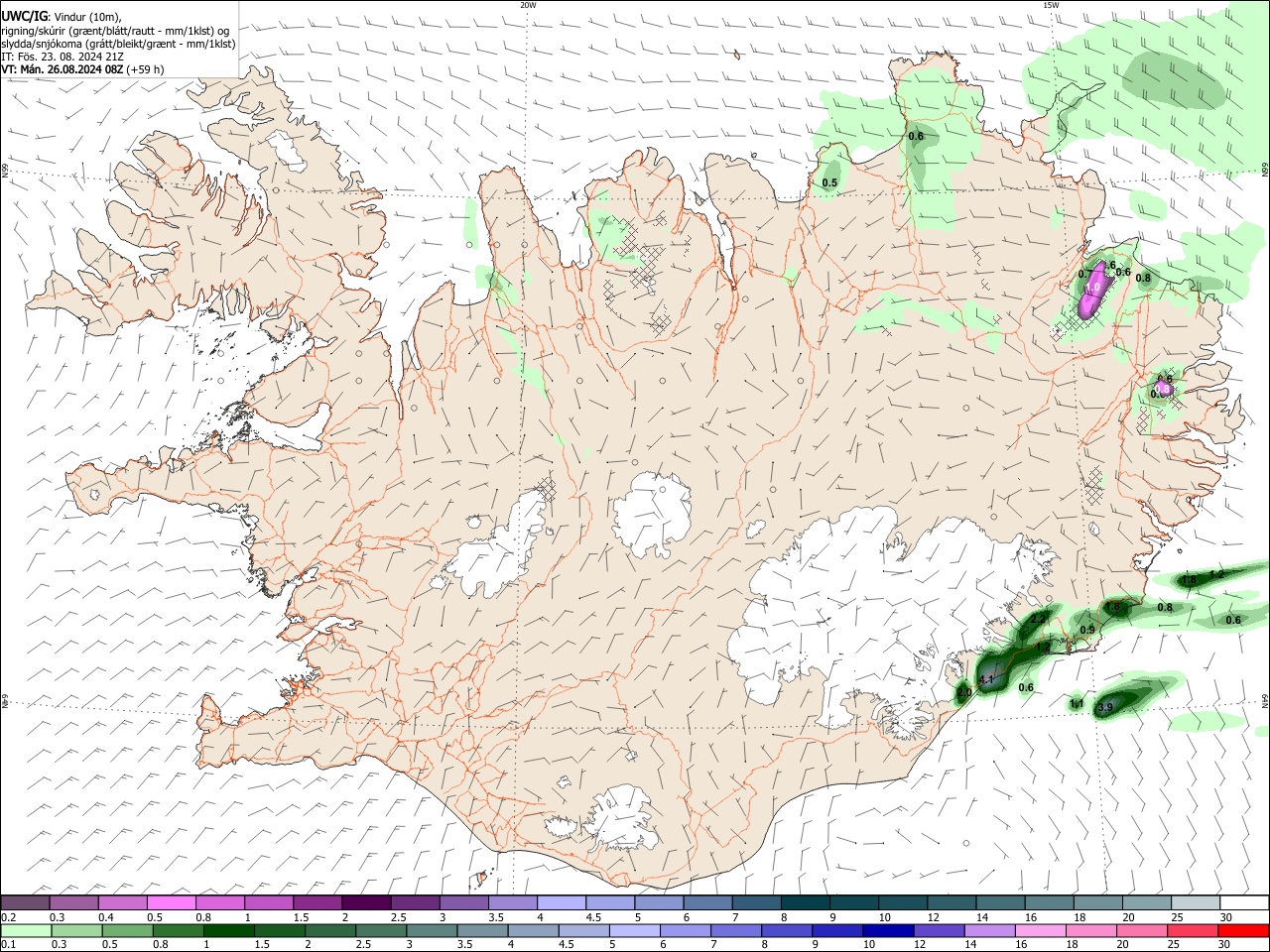The image size is (1270, 952).
Task: Click the "UWC/IG: Vindur (10m)" title text
Action: [62, 17]
